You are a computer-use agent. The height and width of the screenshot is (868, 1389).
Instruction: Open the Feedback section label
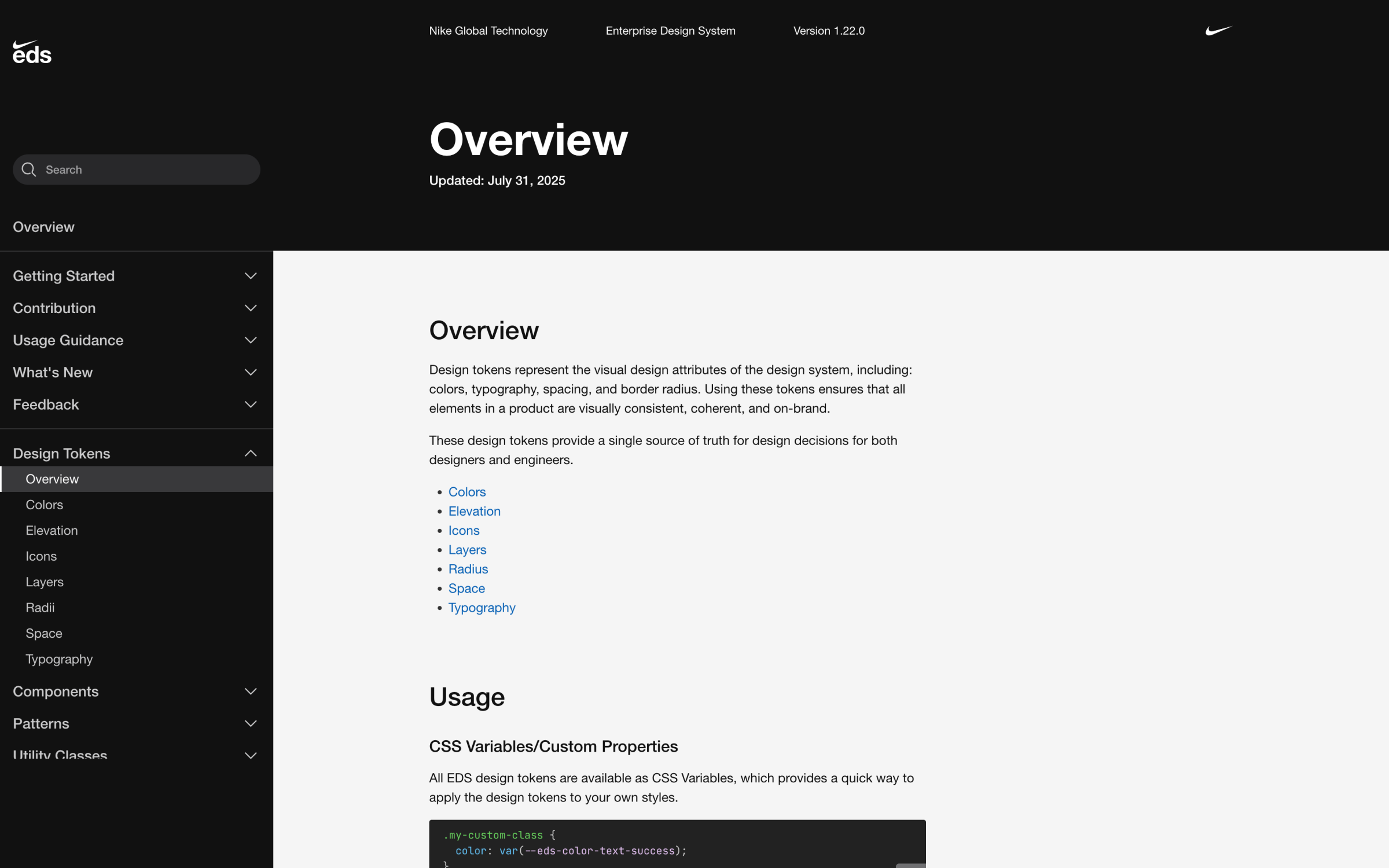tap(46, 404)
